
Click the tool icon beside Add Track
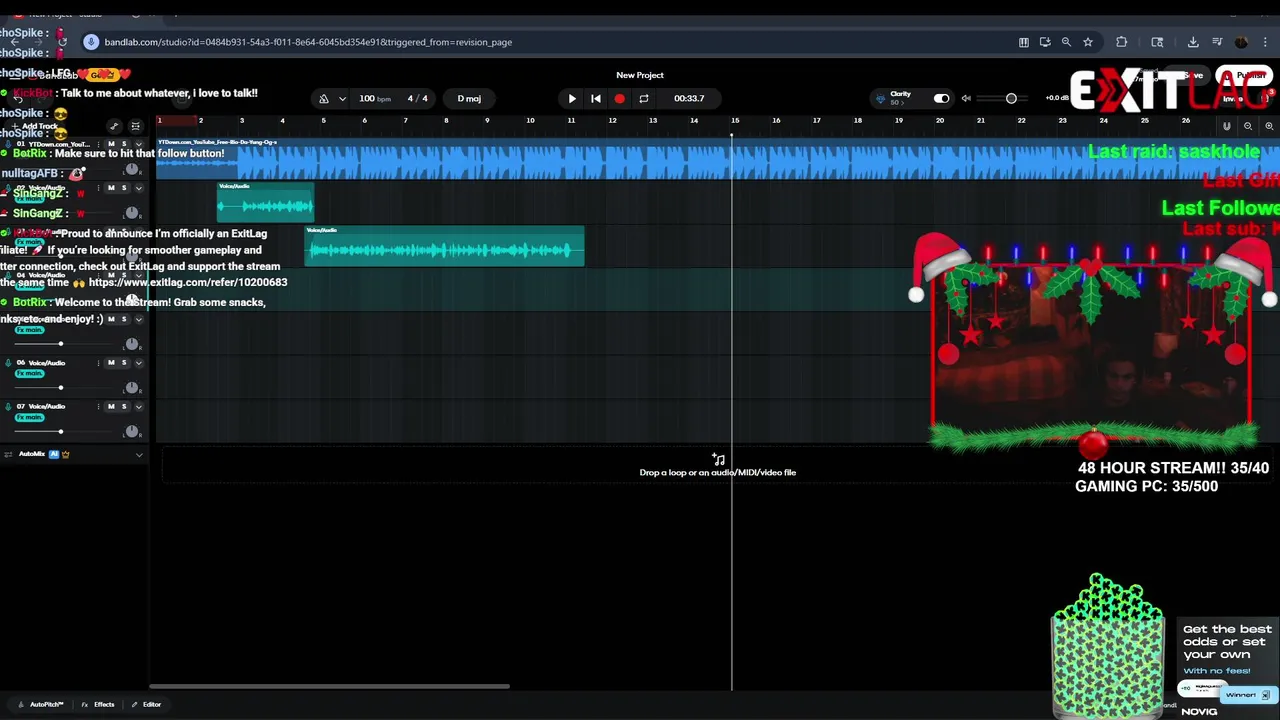[114, 126]
